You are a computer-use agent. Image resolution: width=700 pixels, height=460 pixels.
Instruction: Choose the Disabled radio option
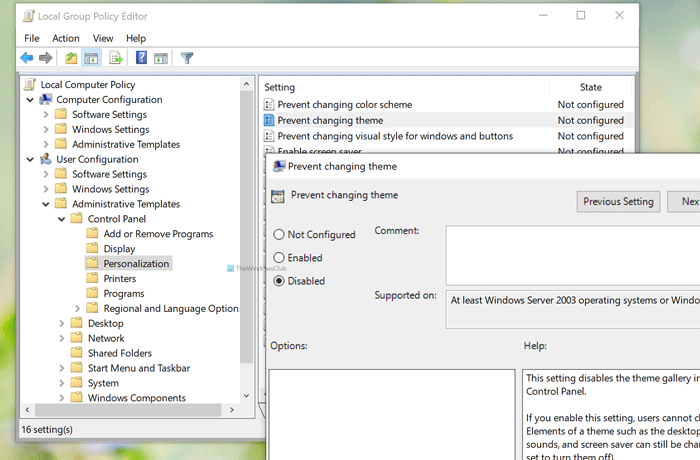point(278,281)
